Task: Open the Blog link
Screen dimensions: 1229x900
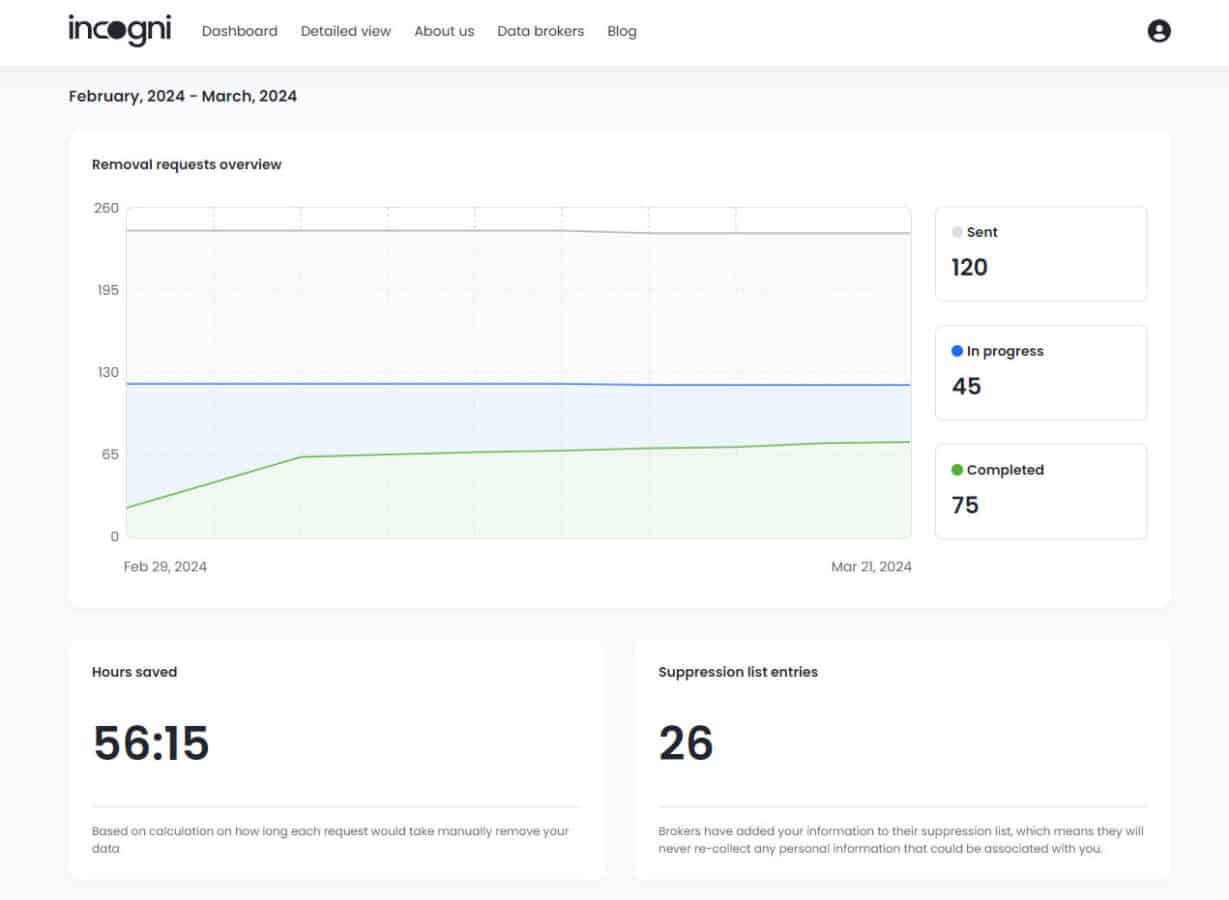Action: [622, 31]
